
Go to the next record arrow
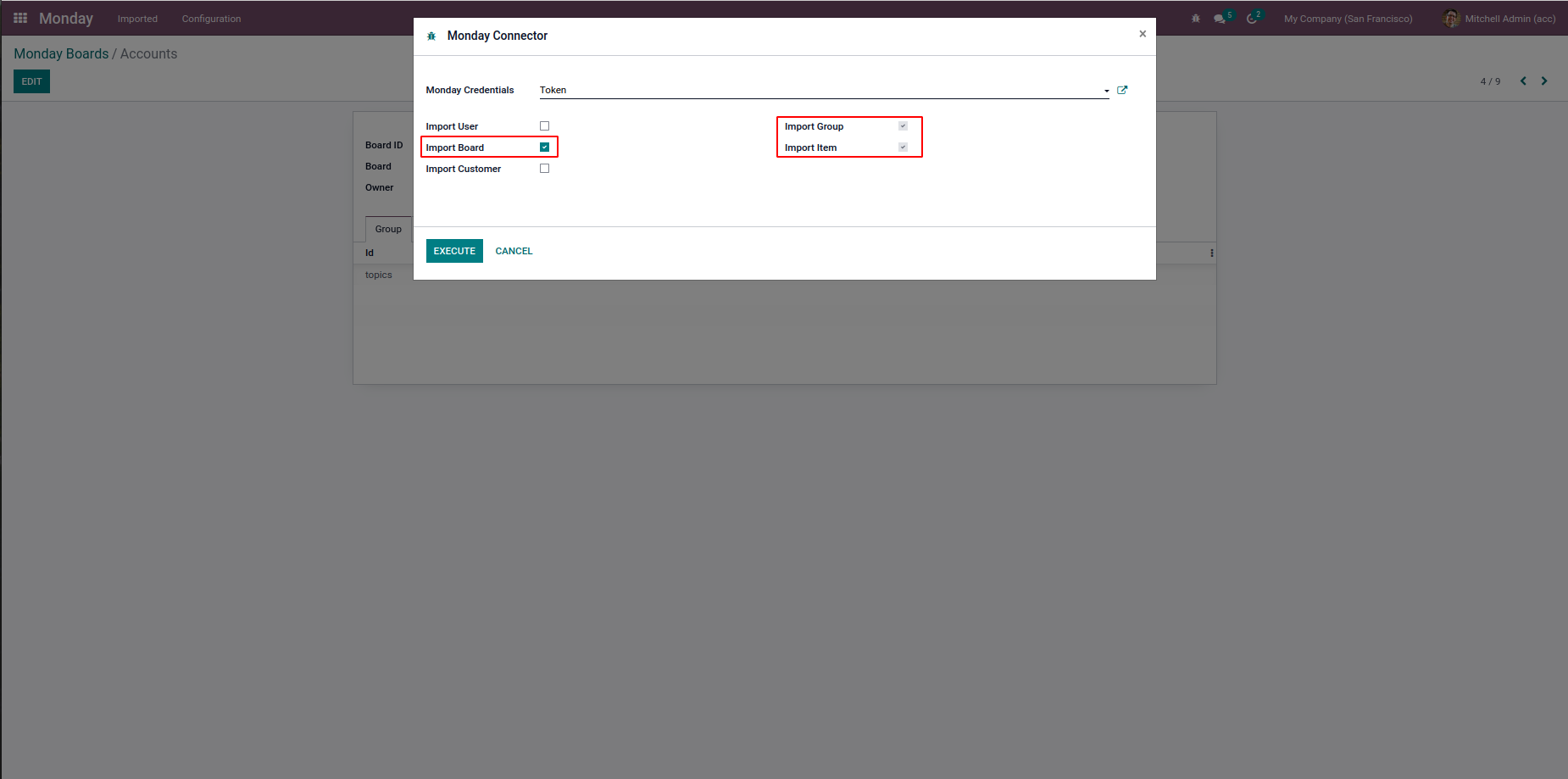[x=1544, y=81]
